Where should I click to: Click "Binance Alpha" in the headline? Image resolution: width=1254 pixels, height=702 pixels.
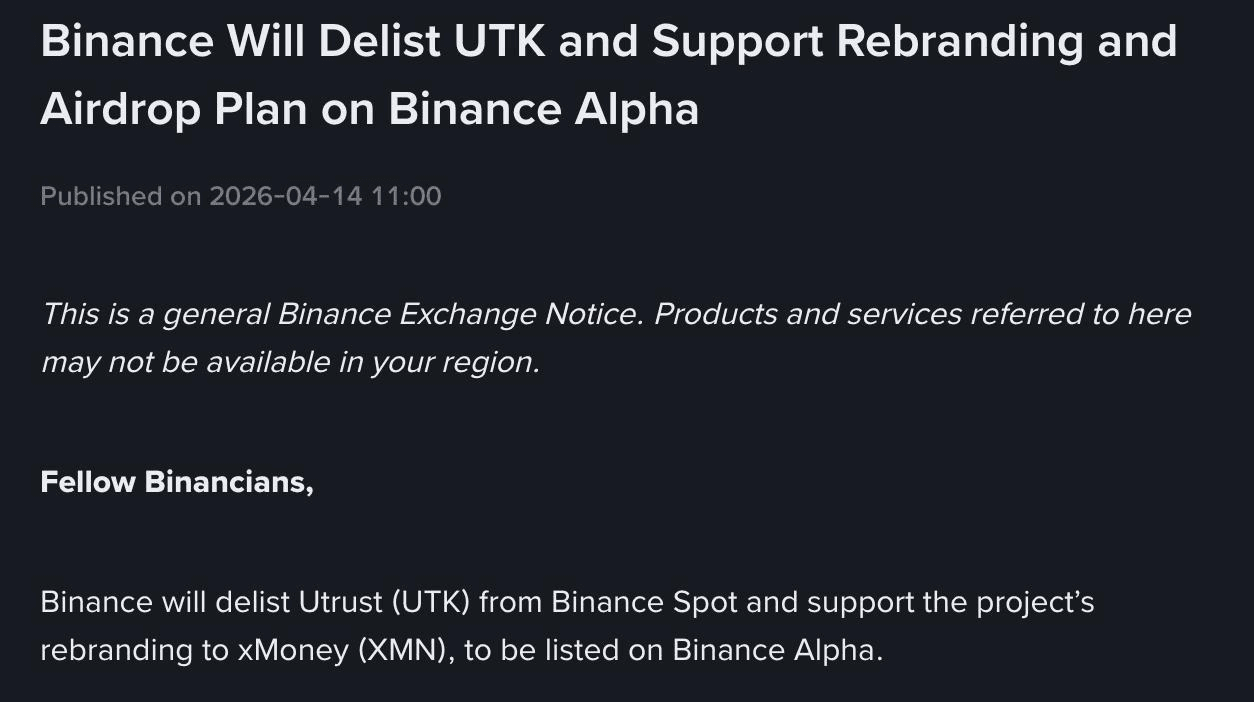point(543,109)
